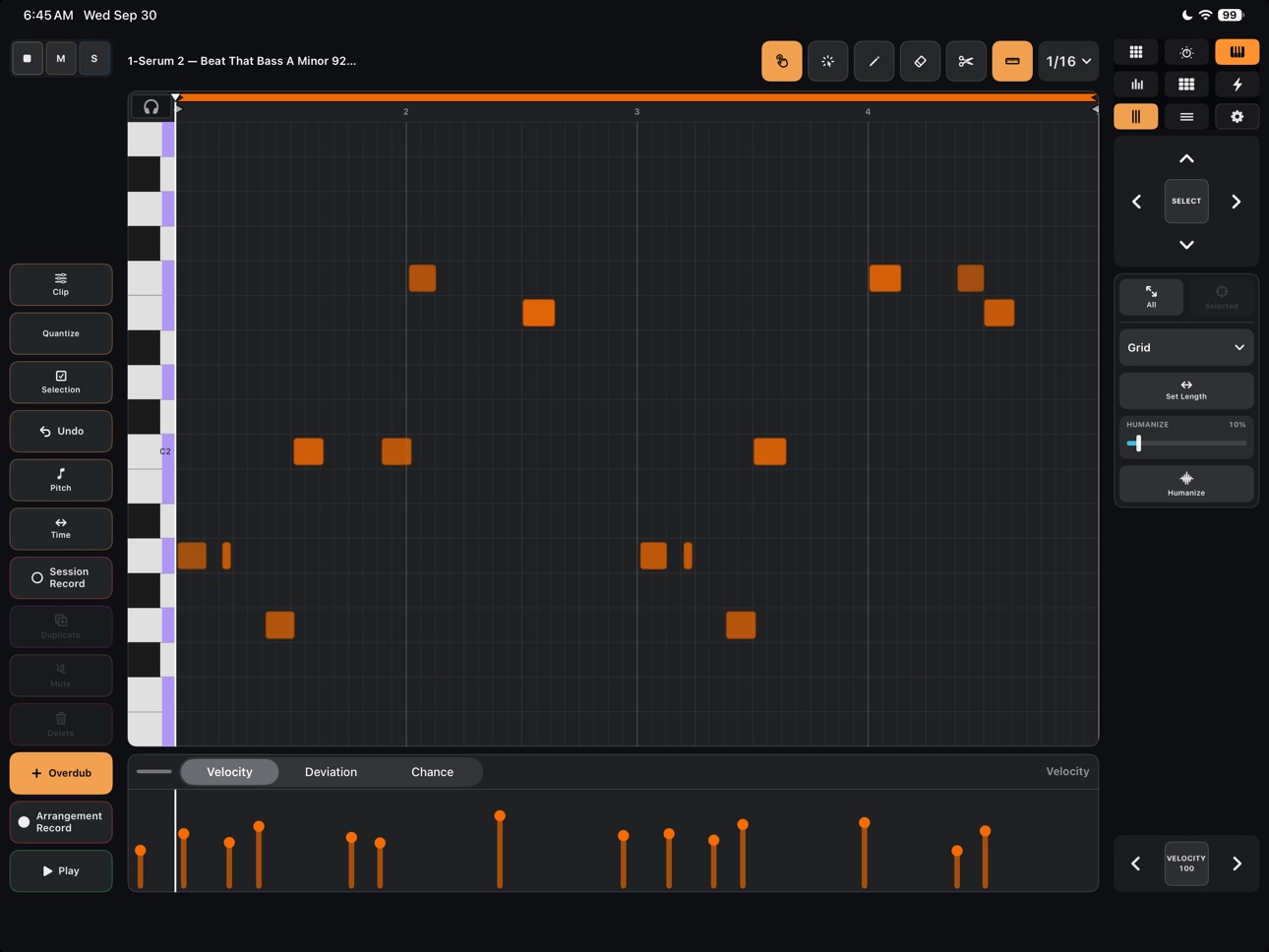Click the Quantize button
Screen dimensions: 1269x952
tap(61, 333)
